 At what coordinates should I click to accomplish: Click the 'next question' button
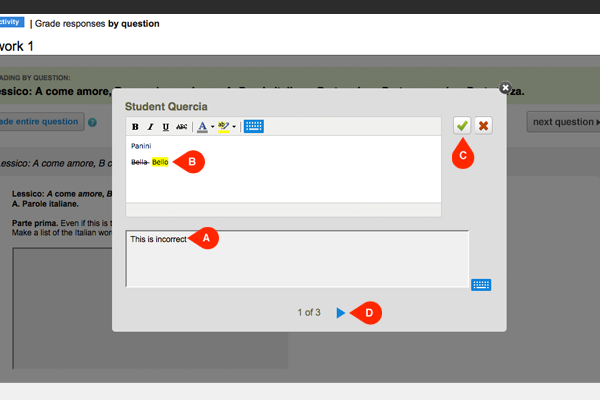coord(563,122)
